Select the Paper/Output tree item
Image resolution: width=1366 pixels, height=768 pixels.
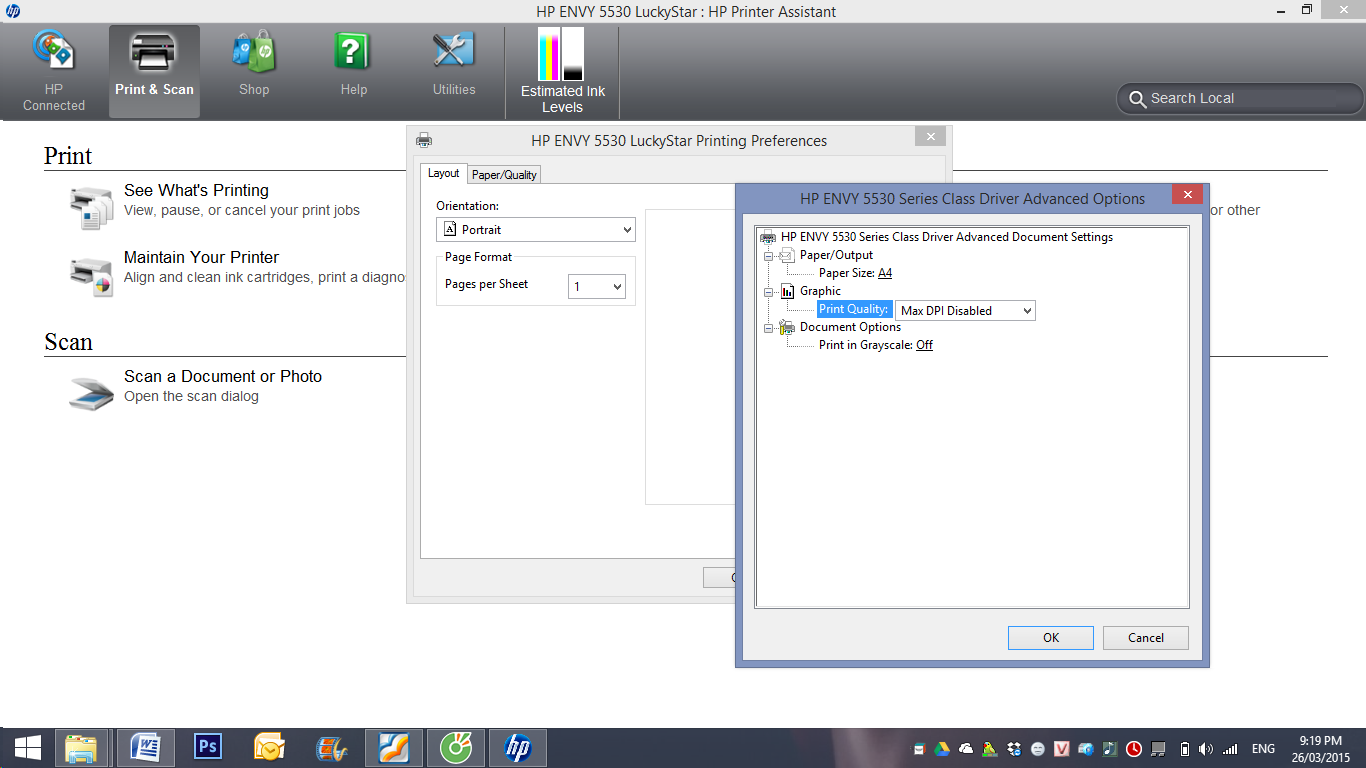click(836, 255)
